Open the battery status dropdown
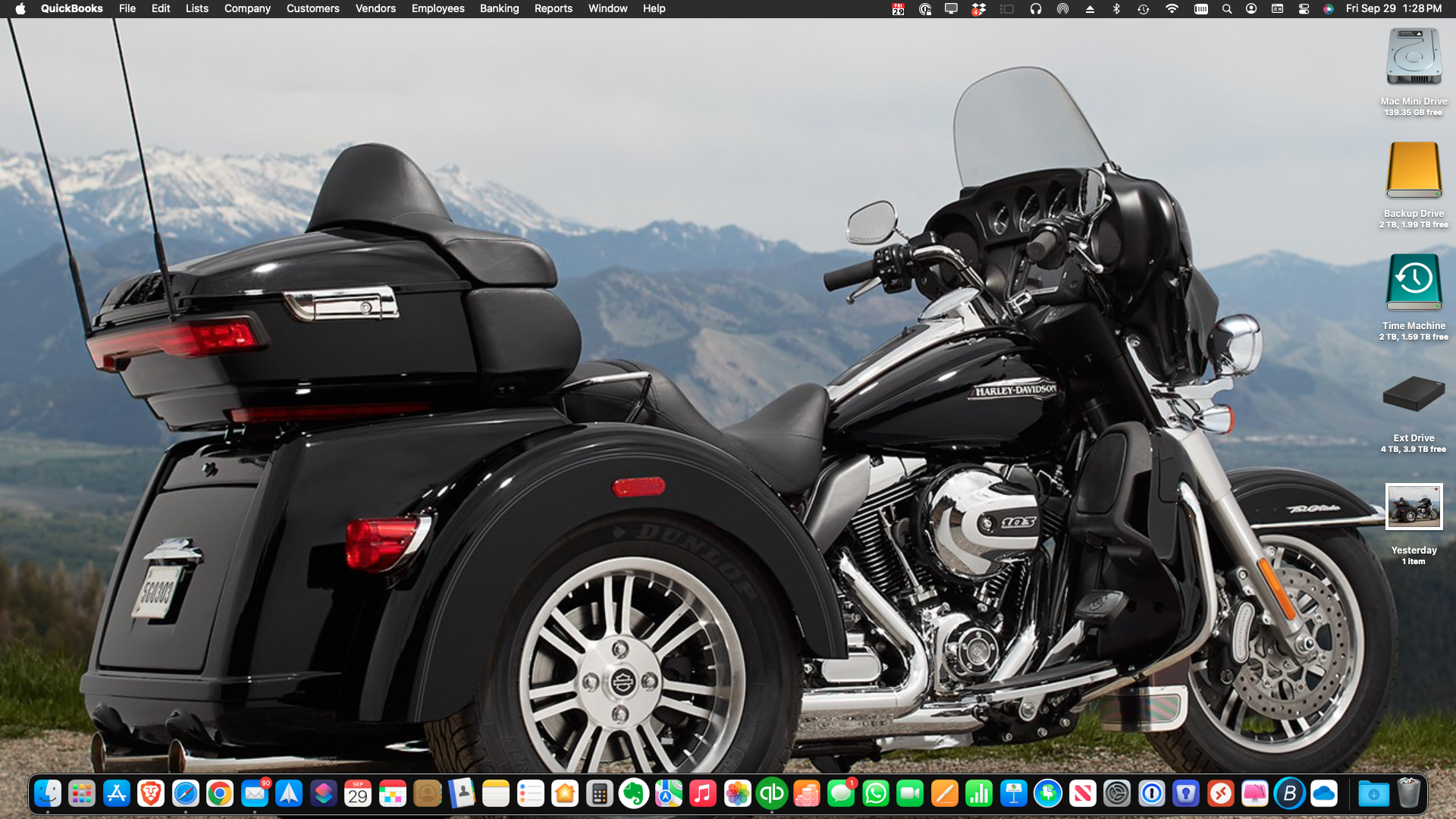 click(1202, 9)
